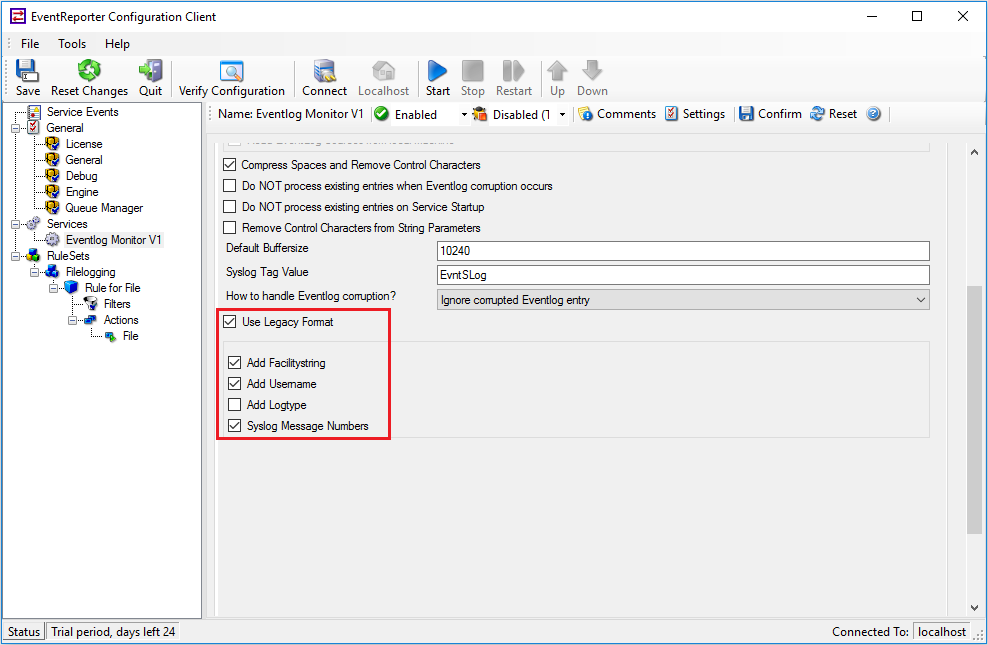Select the License tree node
The width and height of the screenshot is (988, 645).
(x=84, y=144)
